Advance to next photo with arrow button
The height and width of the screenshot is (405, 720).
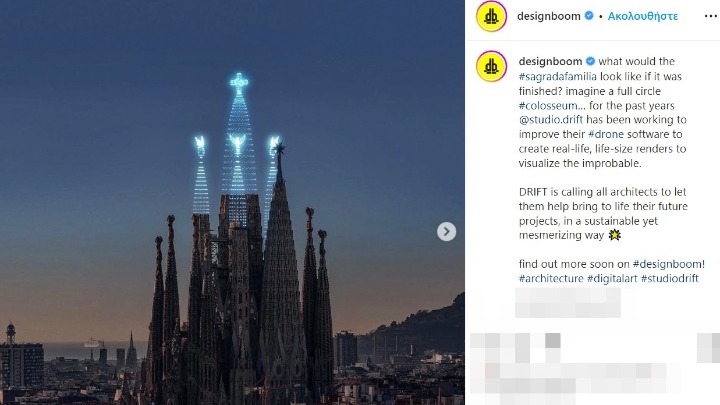coord(446,231)
